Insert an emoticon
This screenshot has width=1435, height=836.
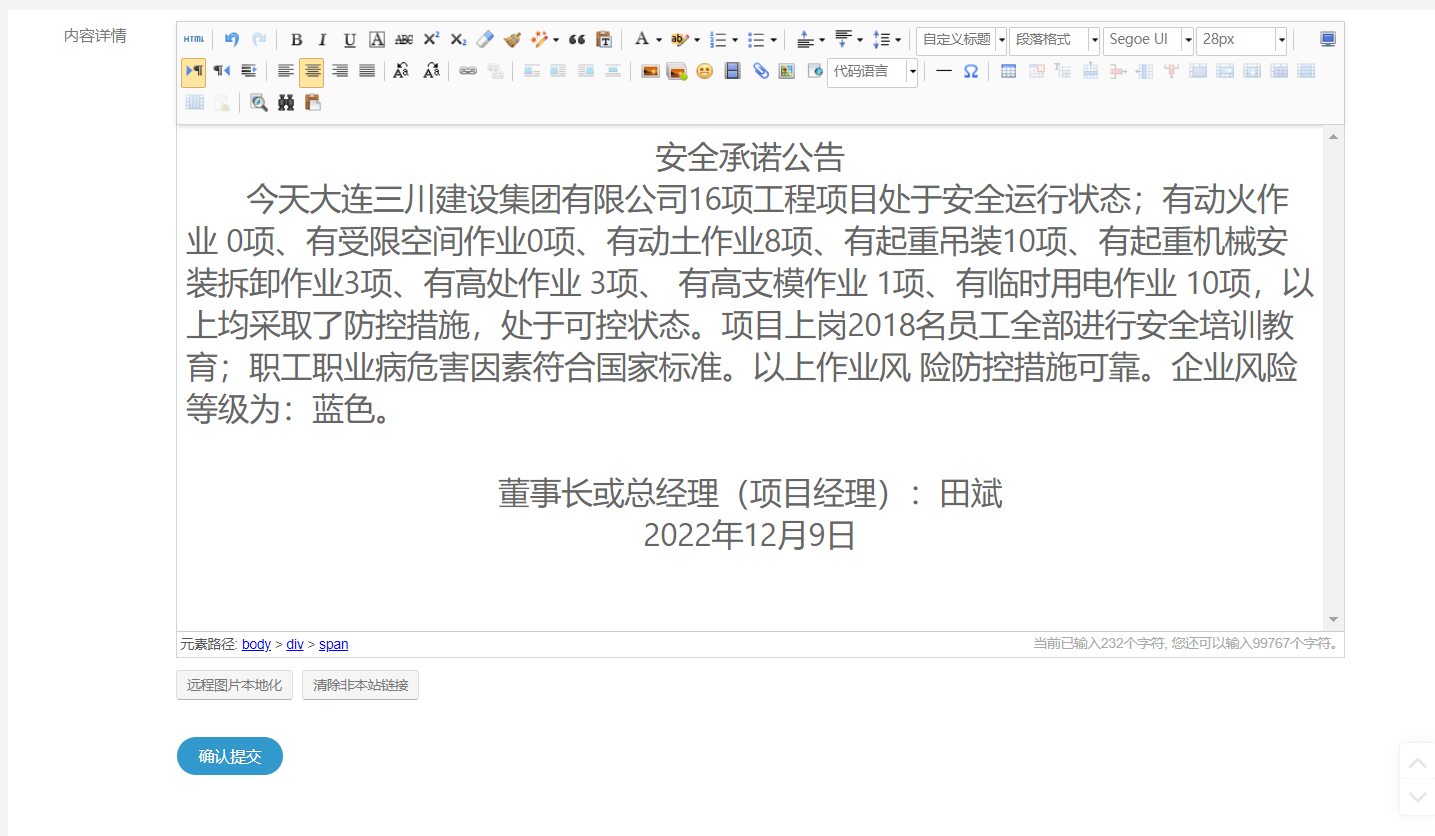pyautogui.click(x=705, y=71)
